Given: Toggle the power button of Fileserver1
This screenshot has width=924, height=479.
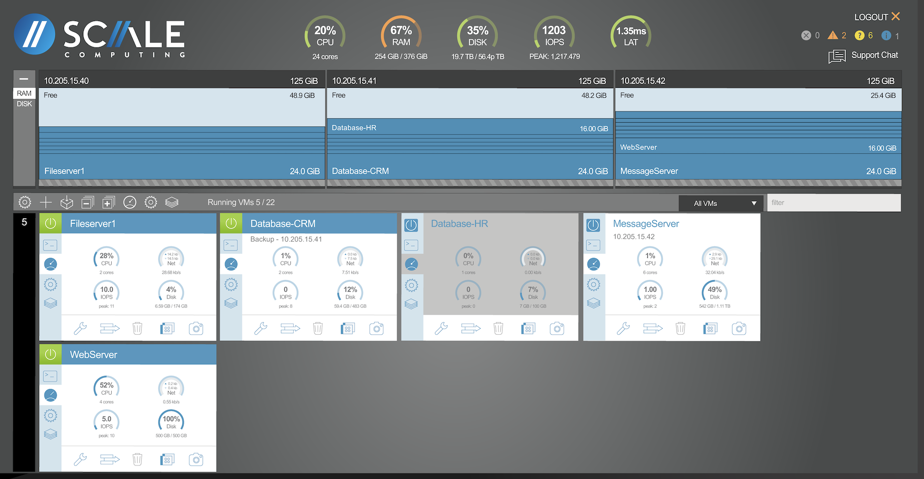Looking at the screenshot, I should [50, 224].
